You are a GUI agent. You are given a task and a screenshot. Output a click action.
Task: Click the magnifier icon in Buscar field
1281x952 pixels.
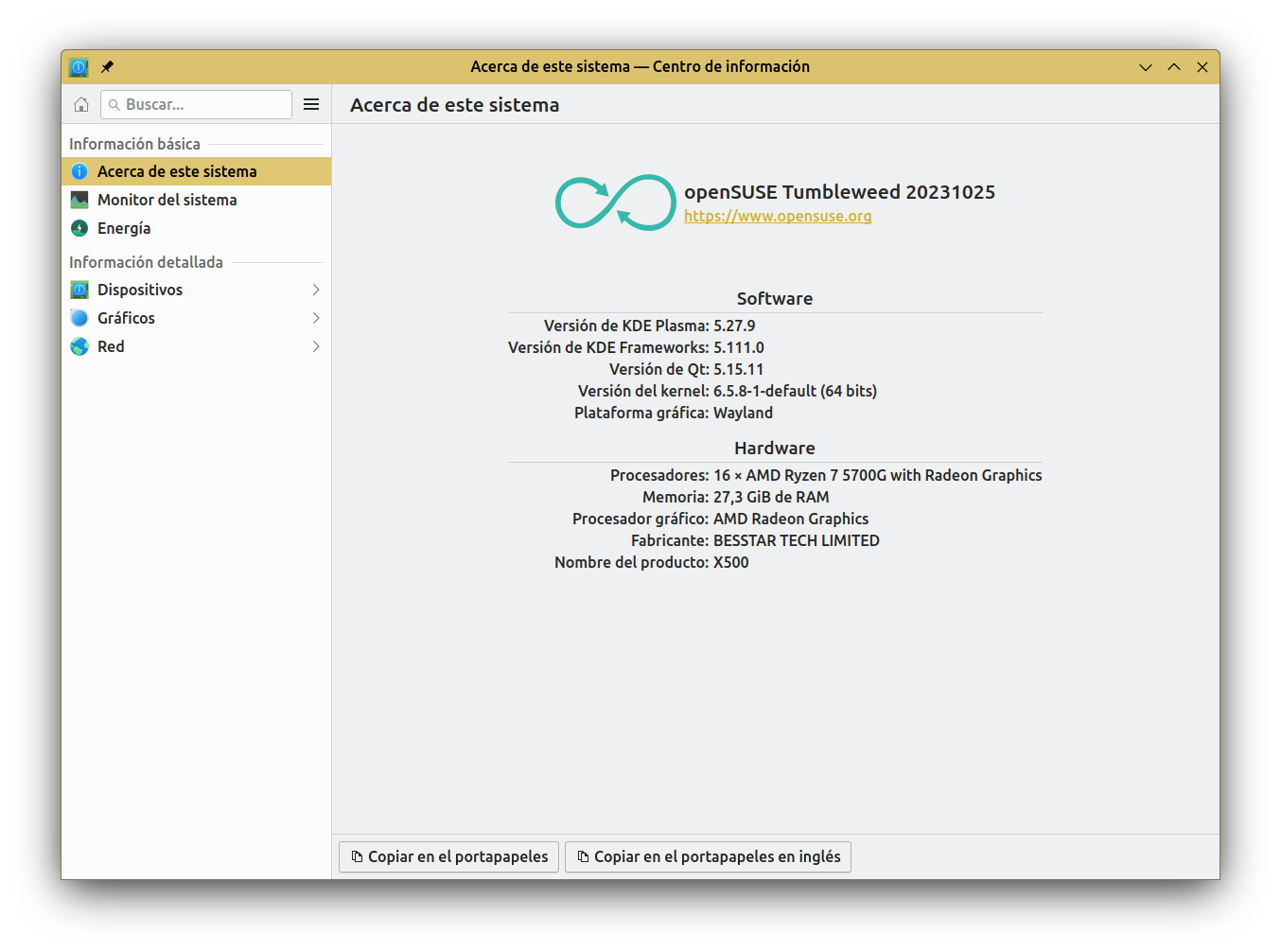(114, 105)
